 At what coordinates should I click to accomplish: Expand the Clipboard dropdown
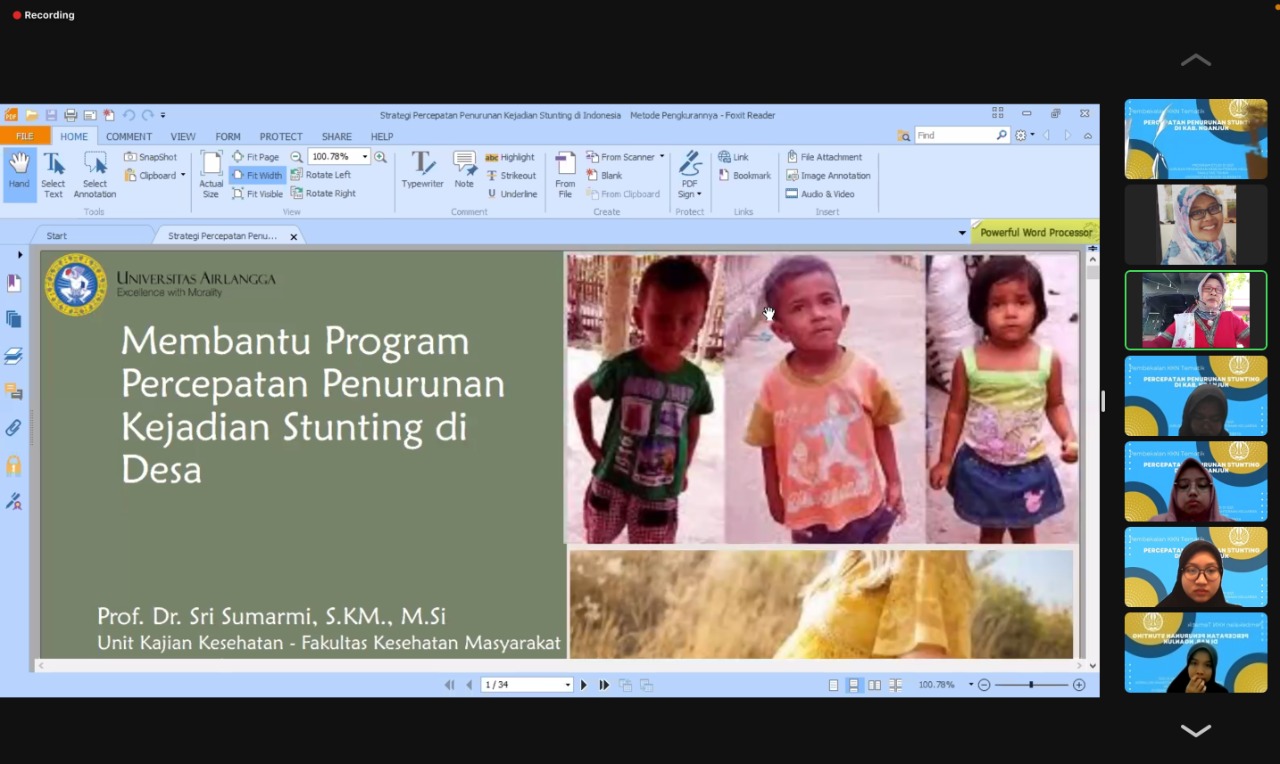[183, 176]
